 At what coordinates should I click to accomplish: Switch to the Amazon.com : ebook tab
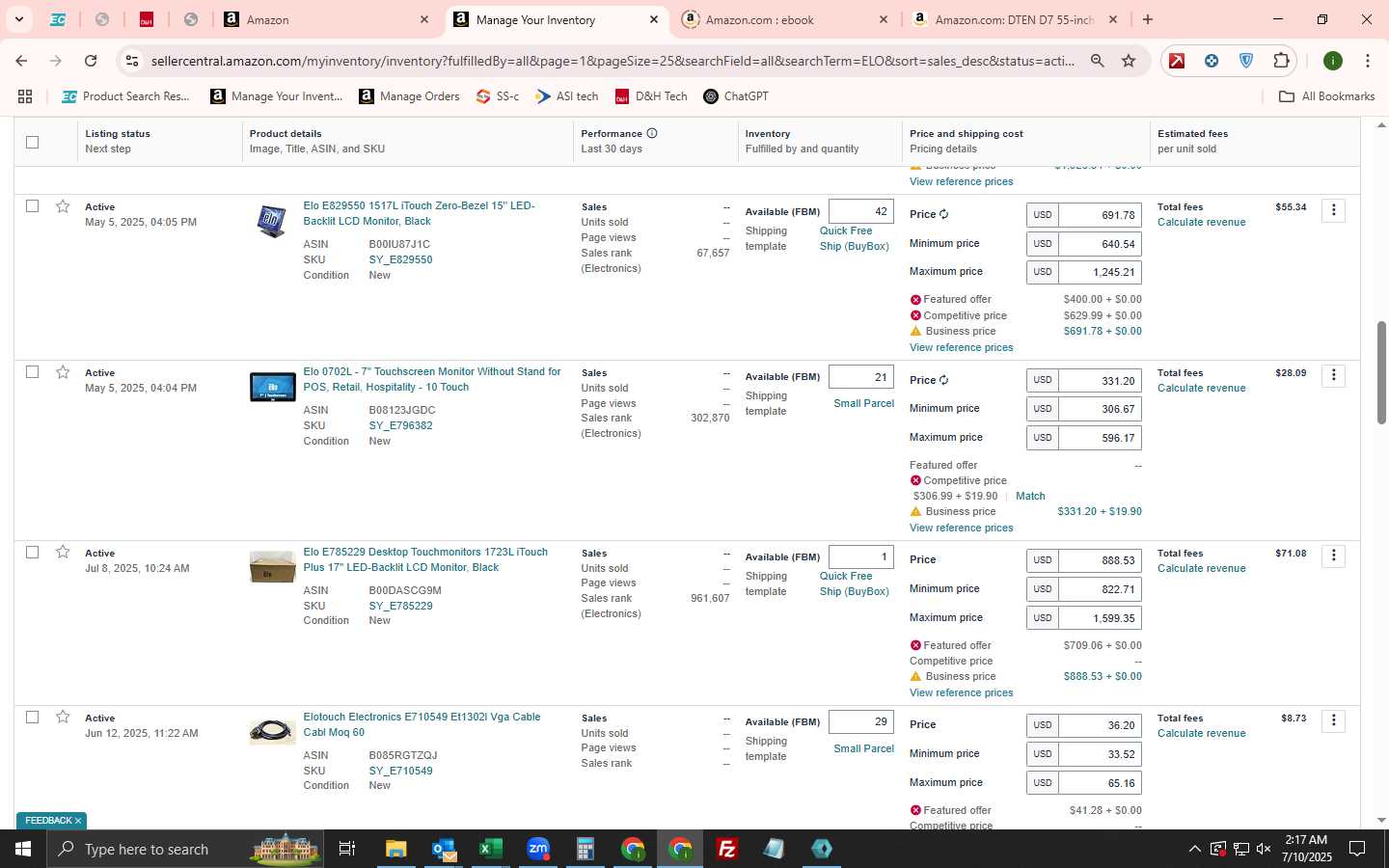tap(783, 19)
